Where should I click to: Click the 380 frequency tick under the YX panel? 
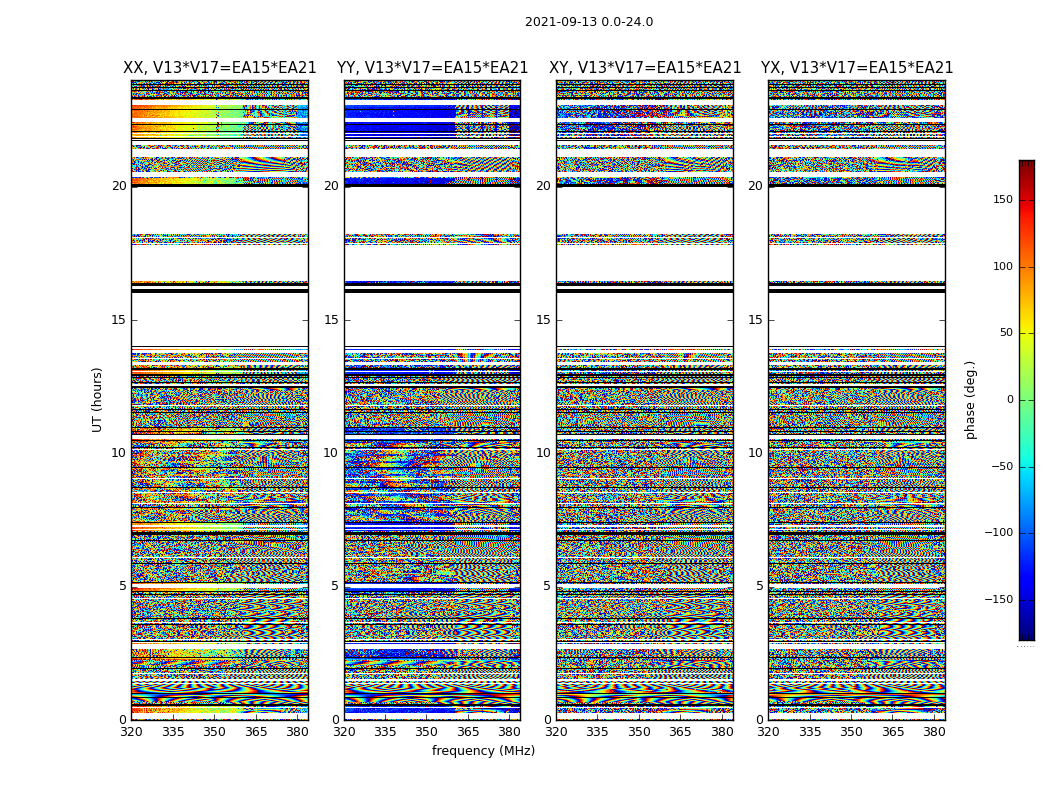point(934,732)
